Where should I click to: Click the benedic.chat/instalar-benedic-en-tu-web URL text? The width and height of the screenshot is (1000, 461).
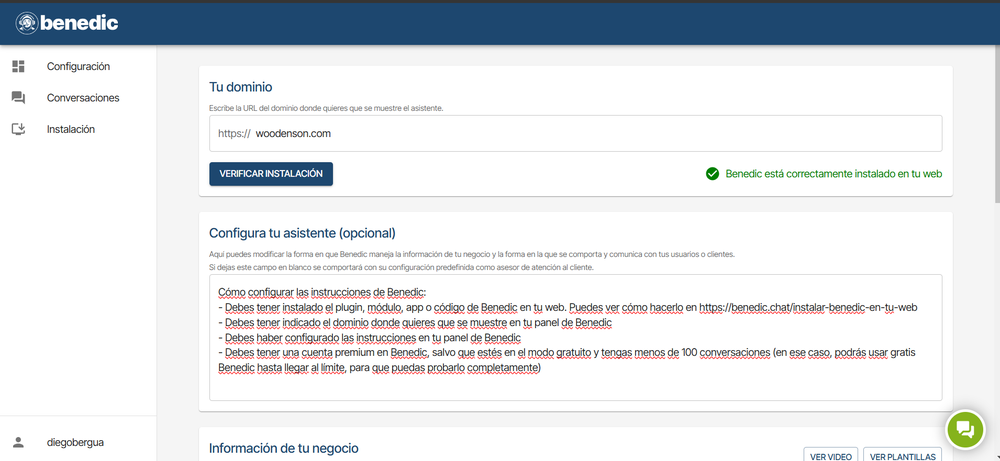[808, 307]
